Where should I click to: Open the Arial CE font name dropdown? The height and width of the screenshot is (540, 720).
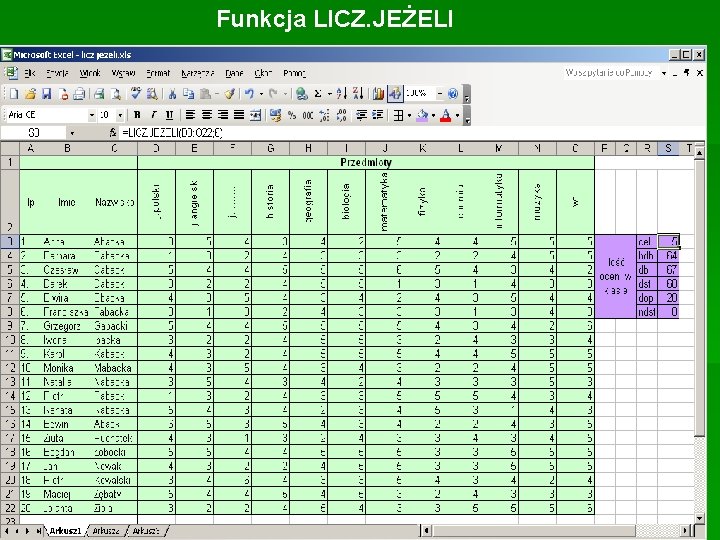pyautogui.click(x=91, y=115)
